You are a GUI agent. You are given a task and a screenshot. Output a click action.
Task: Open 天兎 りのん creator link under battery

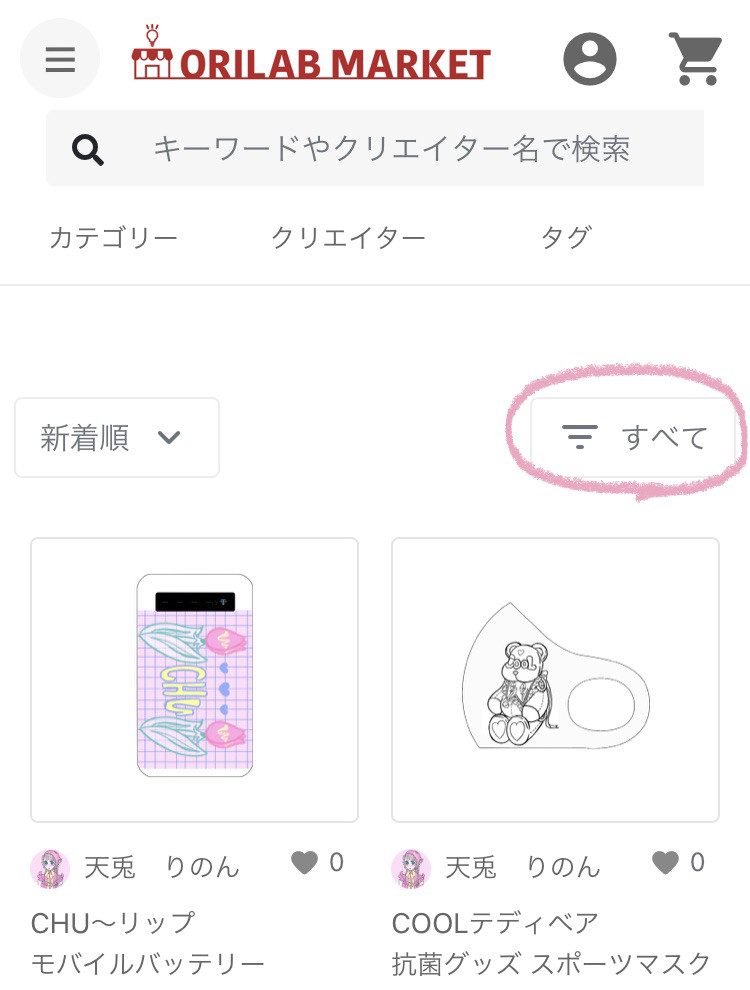161,867
